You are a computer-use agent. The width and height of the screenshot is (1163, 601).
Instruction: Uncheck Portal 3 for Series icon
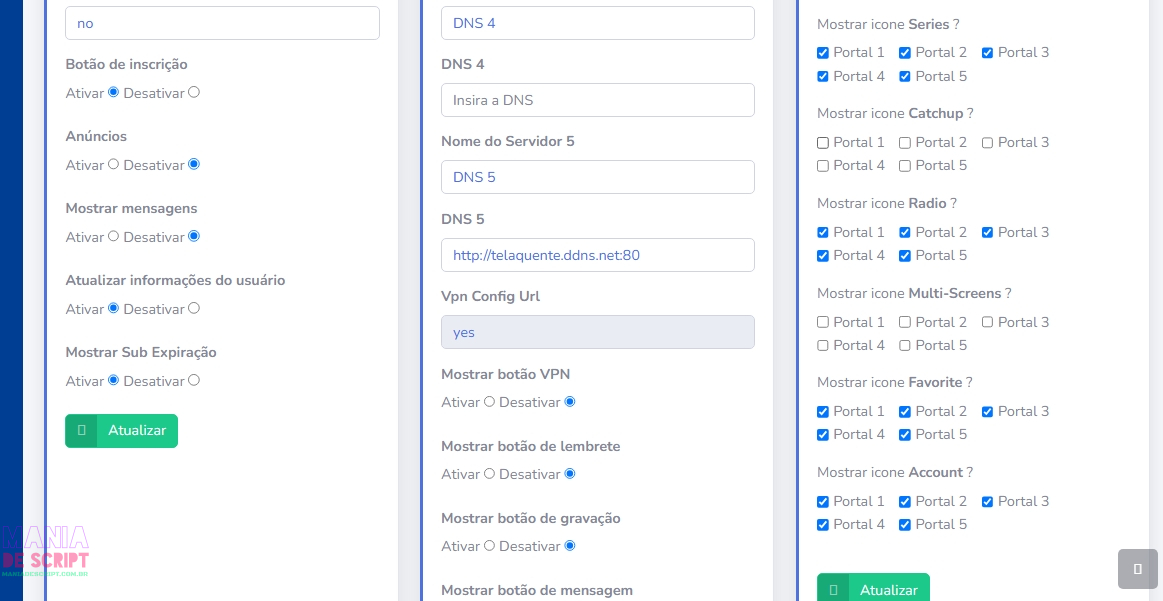point(987,53)
